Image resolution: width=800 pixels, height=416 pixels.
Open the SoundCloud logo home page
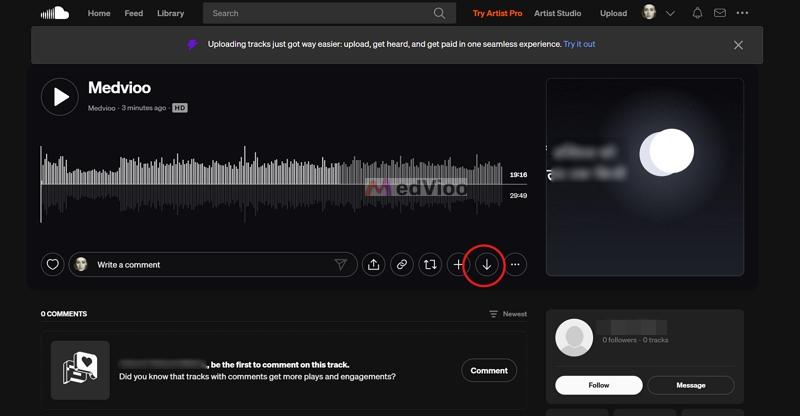pyautogui.click(x=55, y=13)
